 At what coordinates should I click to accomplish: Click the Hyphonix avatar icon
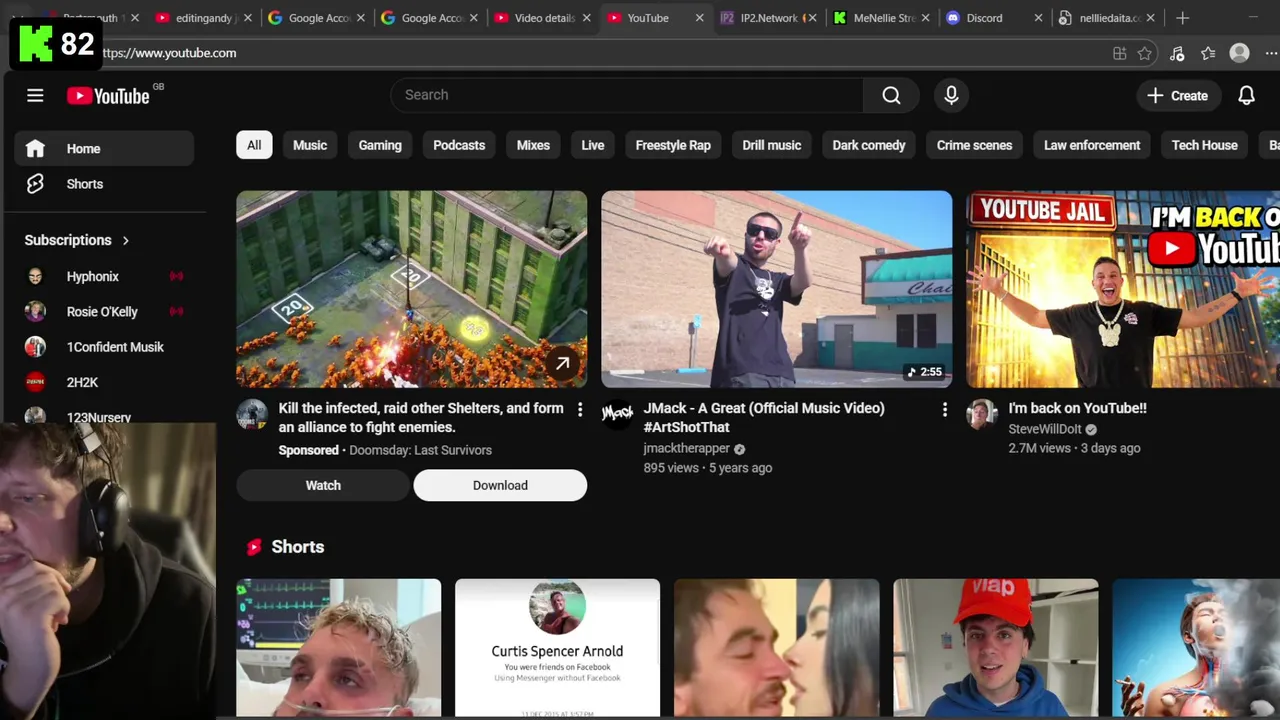coord(35,276)
